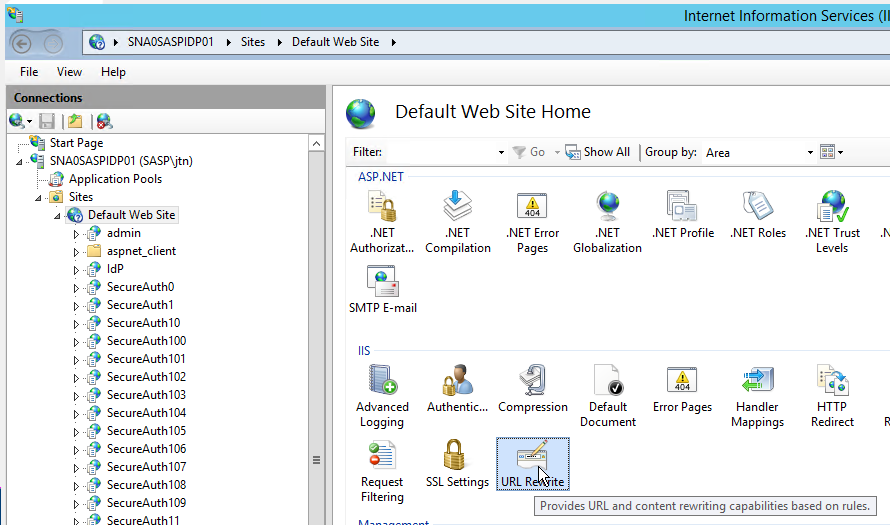Select SecureAuth10 in the tree
Image resolution: width=890 pixels, height=525 pixels.
[143, 323]
